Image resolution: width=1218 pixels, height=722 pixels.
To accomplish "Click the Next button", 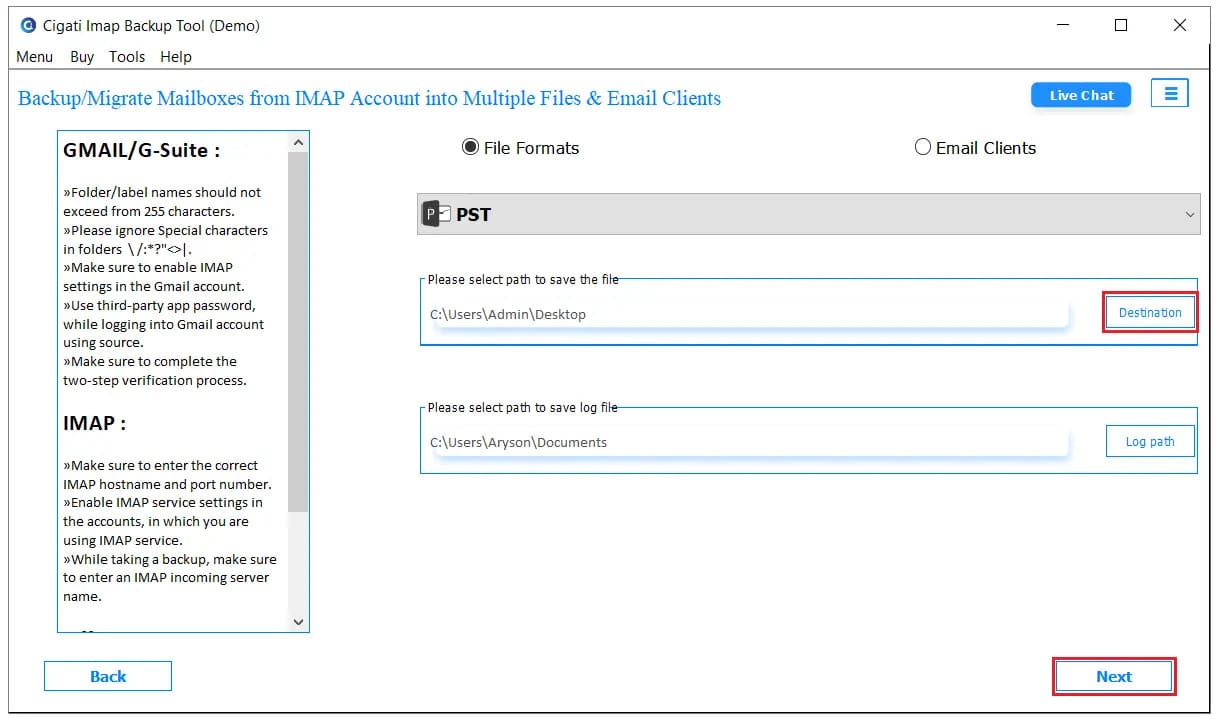I will pos(1114,676).
